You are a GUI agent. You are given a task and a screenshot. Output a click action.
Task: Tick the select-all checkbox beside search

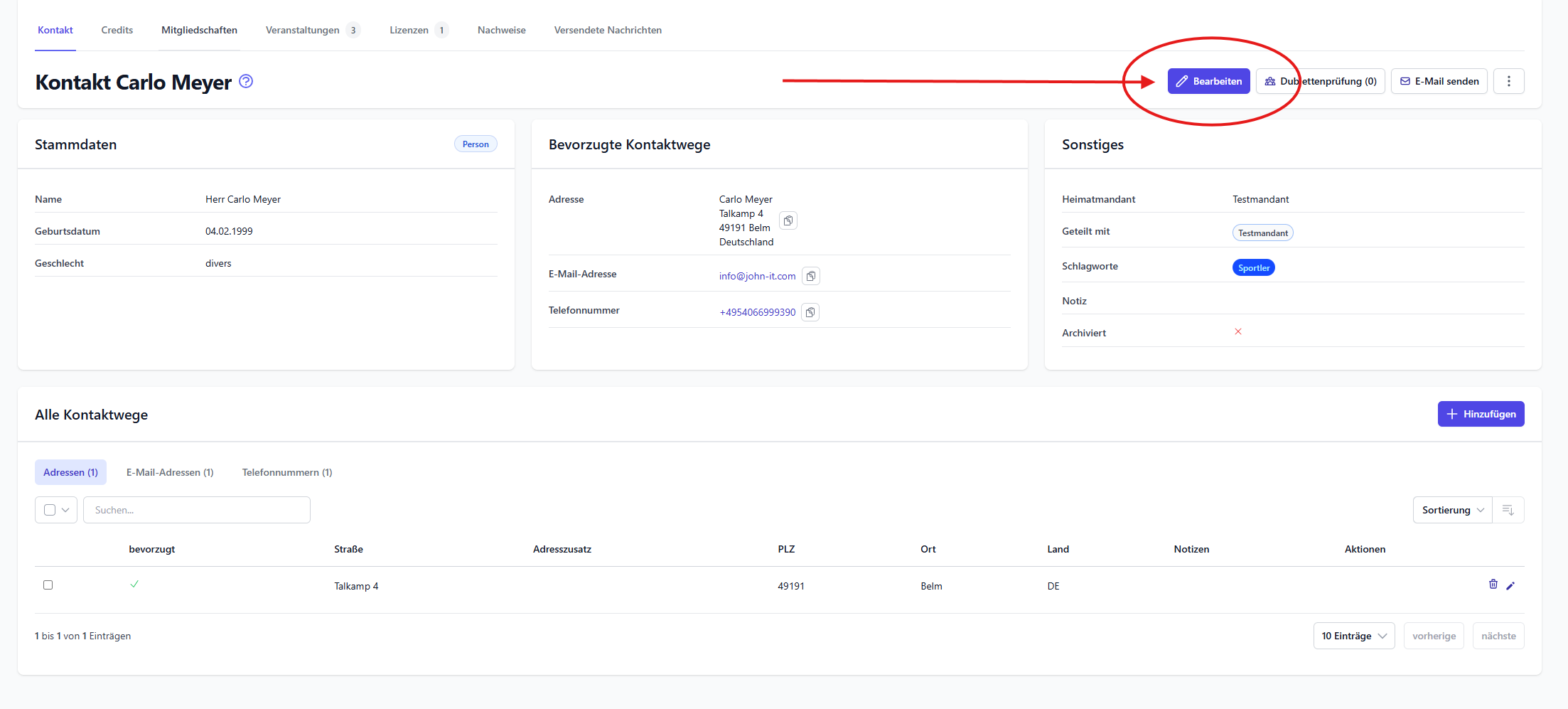(x=50, y=510)
